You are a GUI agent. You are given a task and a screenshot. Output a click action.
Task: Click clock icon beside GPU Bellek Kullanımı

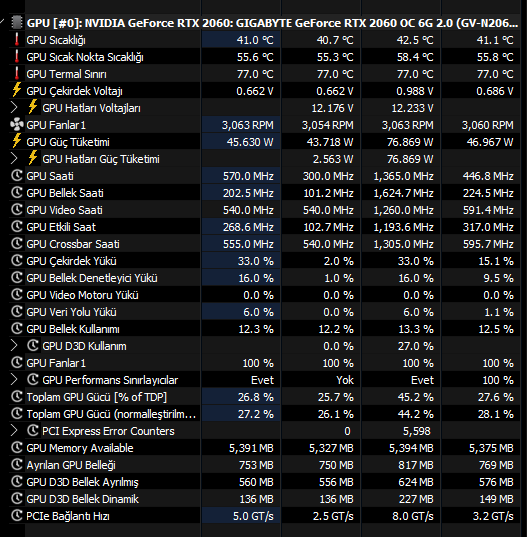tap(17, 329)
